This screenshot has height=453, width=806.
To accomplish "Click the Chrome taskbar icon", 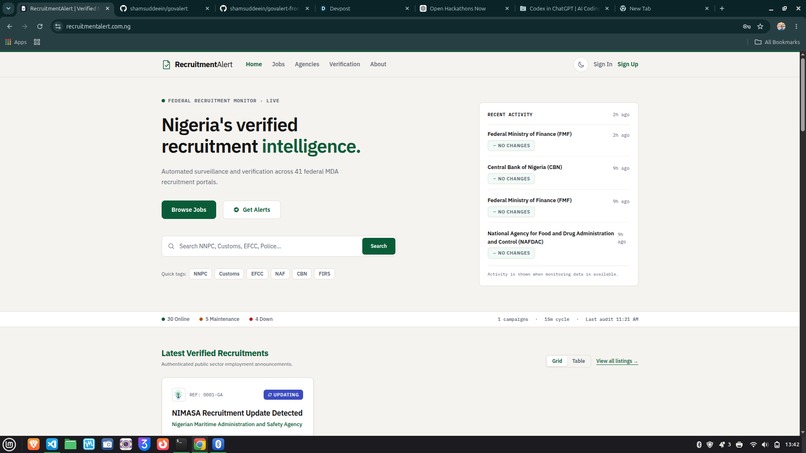I will point(199,444).
